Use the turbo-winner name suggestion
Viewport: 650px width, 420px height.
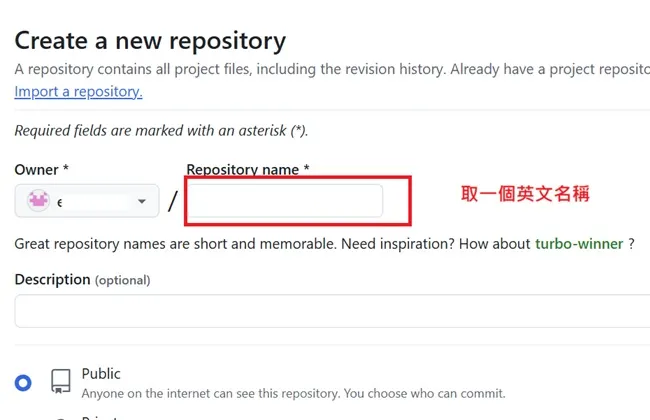click(579, 244)
